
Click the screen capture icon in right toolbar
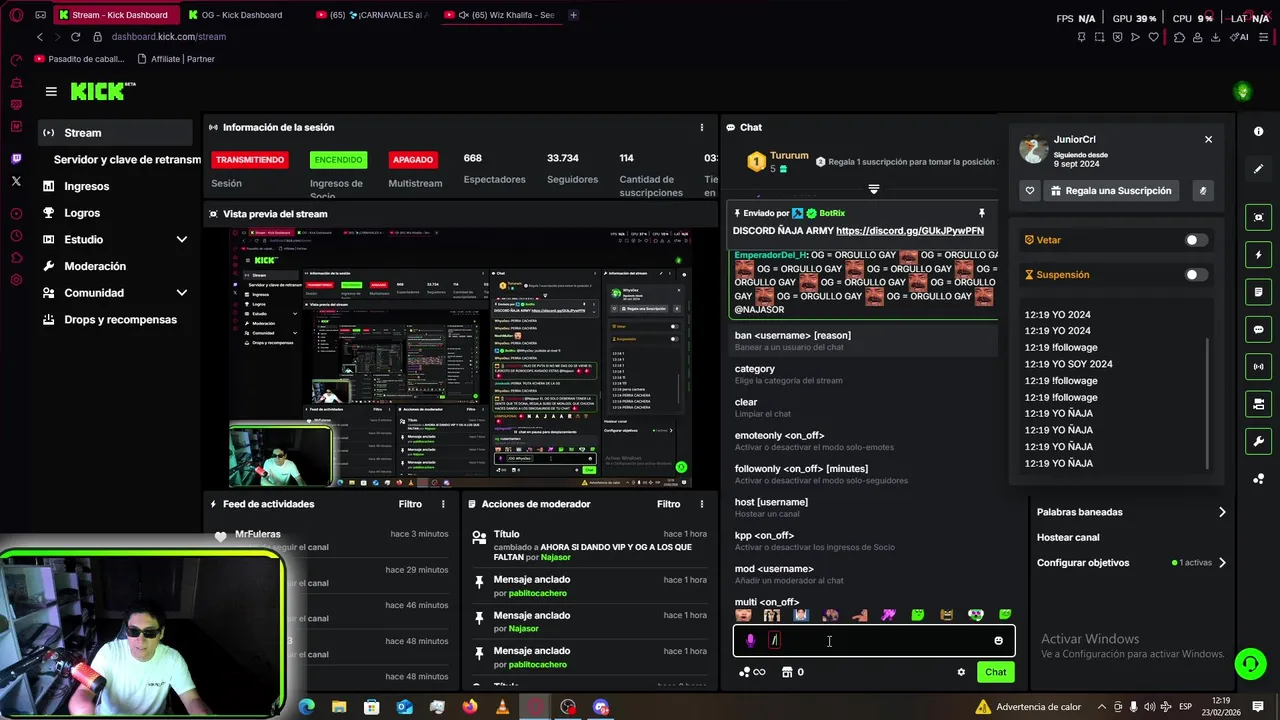click(x=1258, y=217)
